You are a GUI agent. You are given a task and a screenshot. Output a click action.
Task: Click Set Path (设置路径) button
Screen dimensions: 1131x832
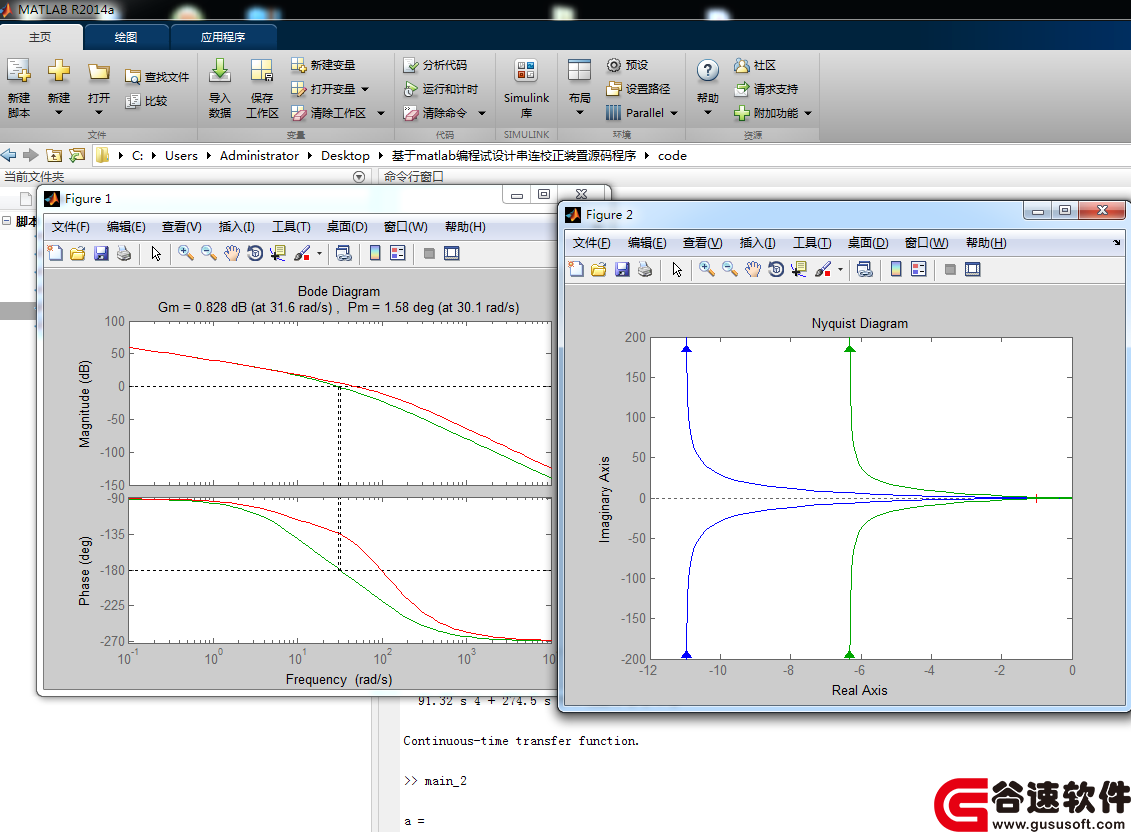click(638, 89)
